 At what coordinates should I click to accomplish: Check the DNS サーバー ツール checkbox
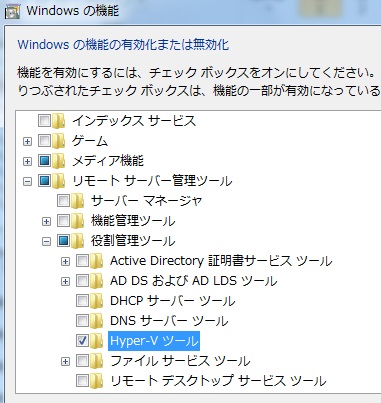(x=82, y=320)
